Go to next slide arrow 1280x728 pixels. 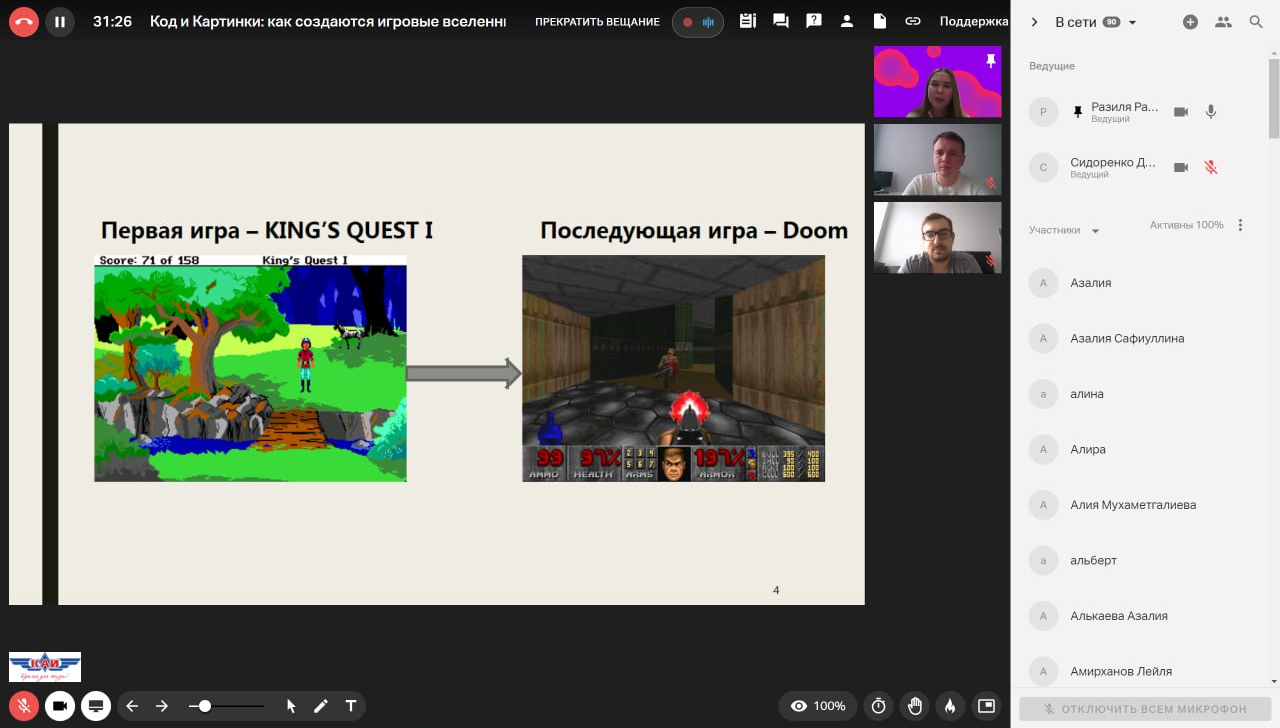[x=162, y=706]
